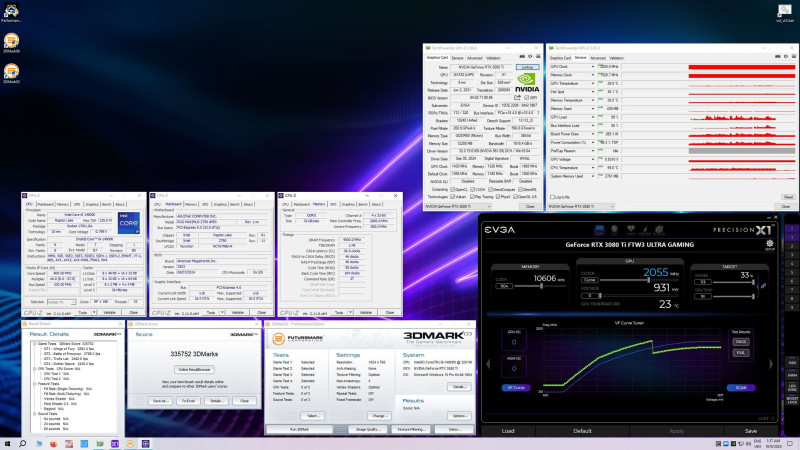The height and width of the screenshot is (450, 800).
Task: Switch to the Validation tab in GPU-Z Sensors window
Action: 616,58
